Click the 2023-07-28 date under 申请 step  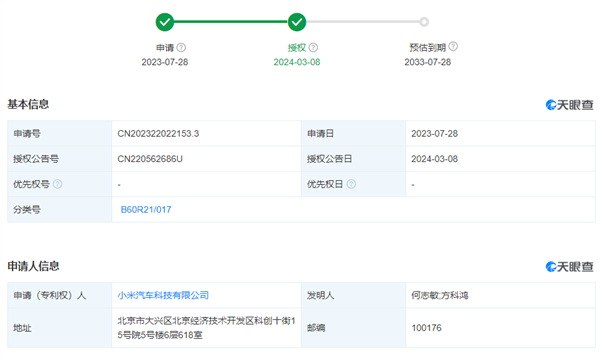(x=165, y=62)
